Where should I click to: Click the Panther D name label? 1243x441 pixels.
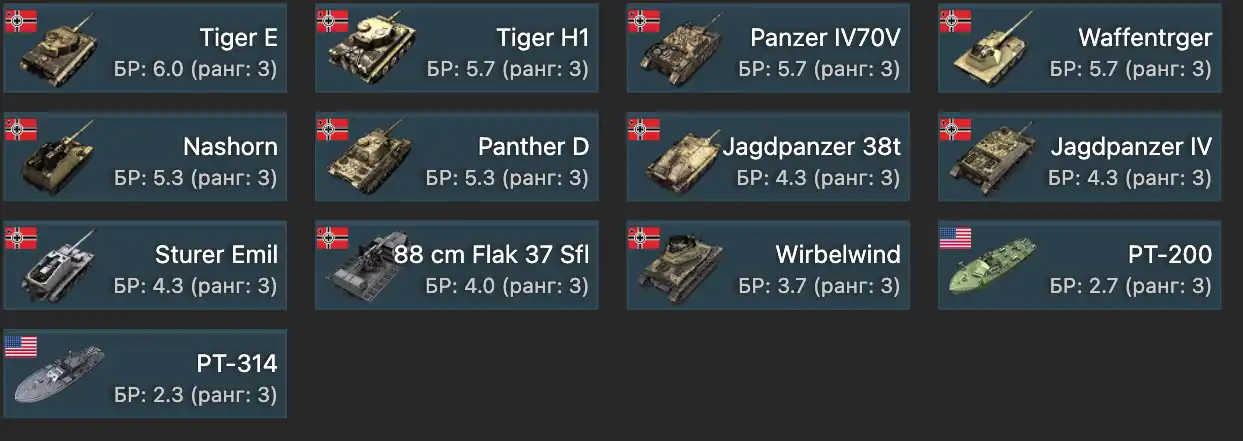533,147
